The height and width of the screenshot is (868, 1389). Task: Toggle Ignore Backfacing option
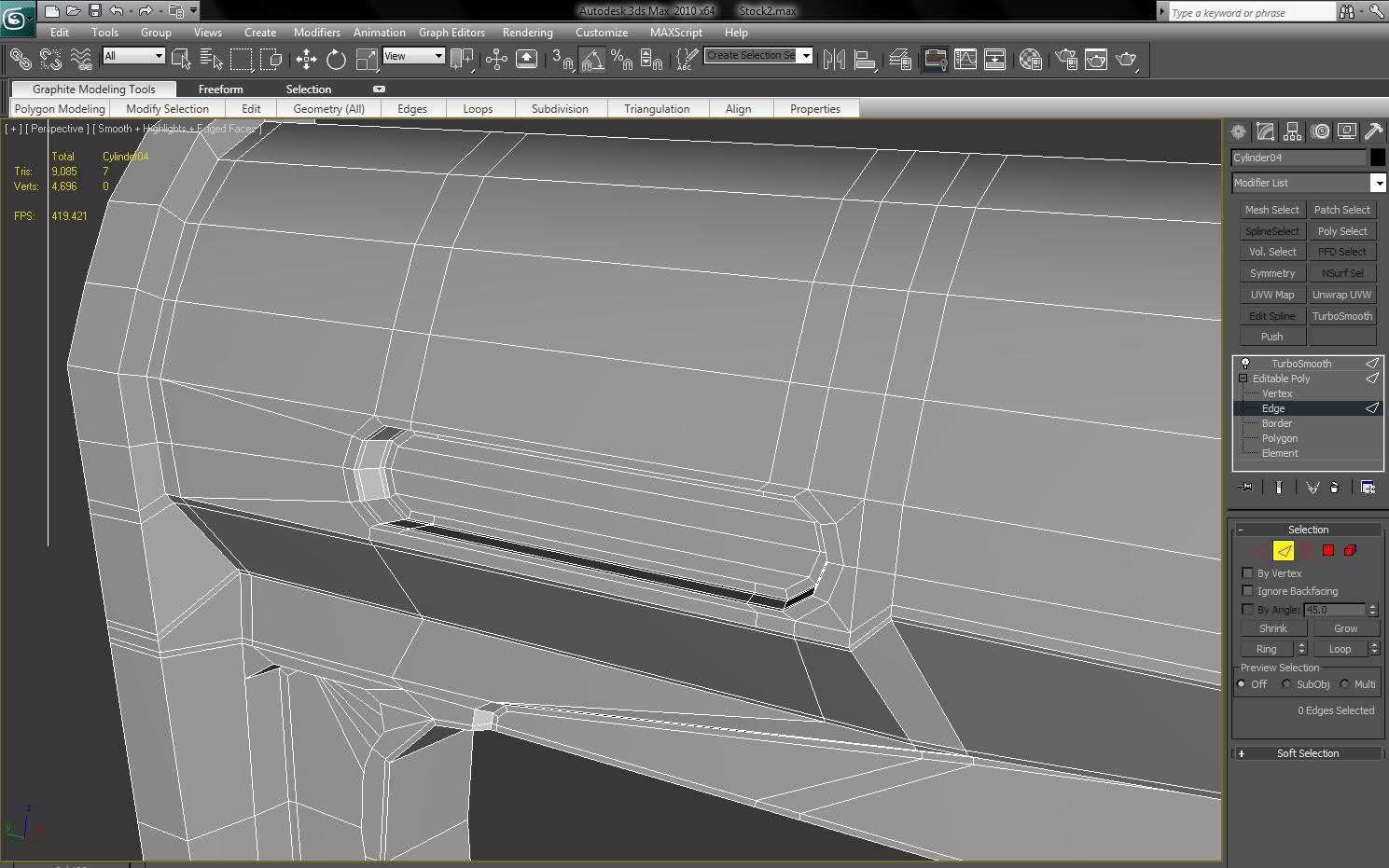point(1248,591)
